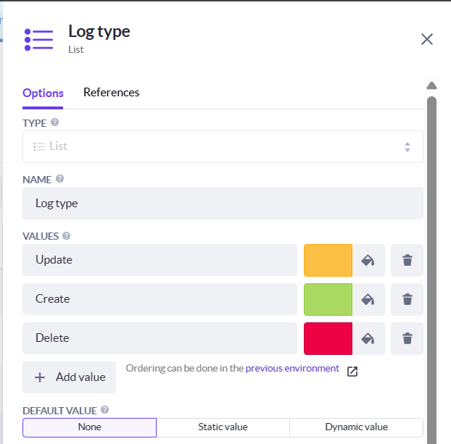Viewport: 451px width, 444px height.
Task: Open the TYPE List dropdown
Action: [x=223, y=147]
